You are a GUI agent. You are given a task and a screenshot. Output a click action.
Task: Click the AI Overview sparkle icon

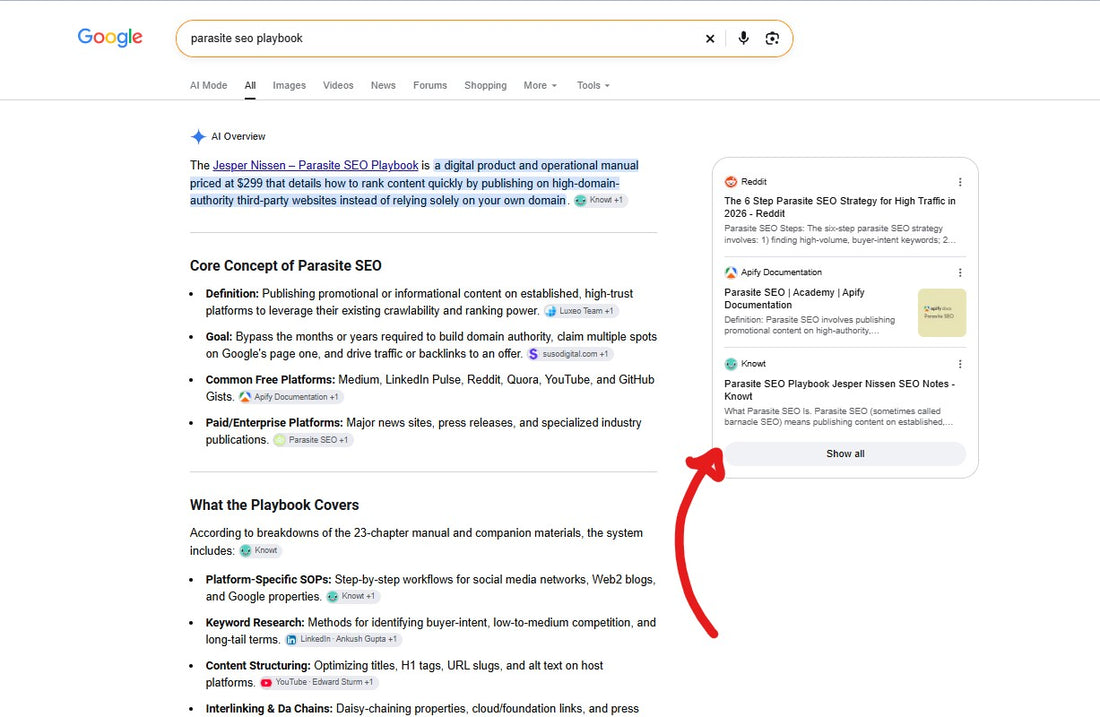click(x=199, y=136)
